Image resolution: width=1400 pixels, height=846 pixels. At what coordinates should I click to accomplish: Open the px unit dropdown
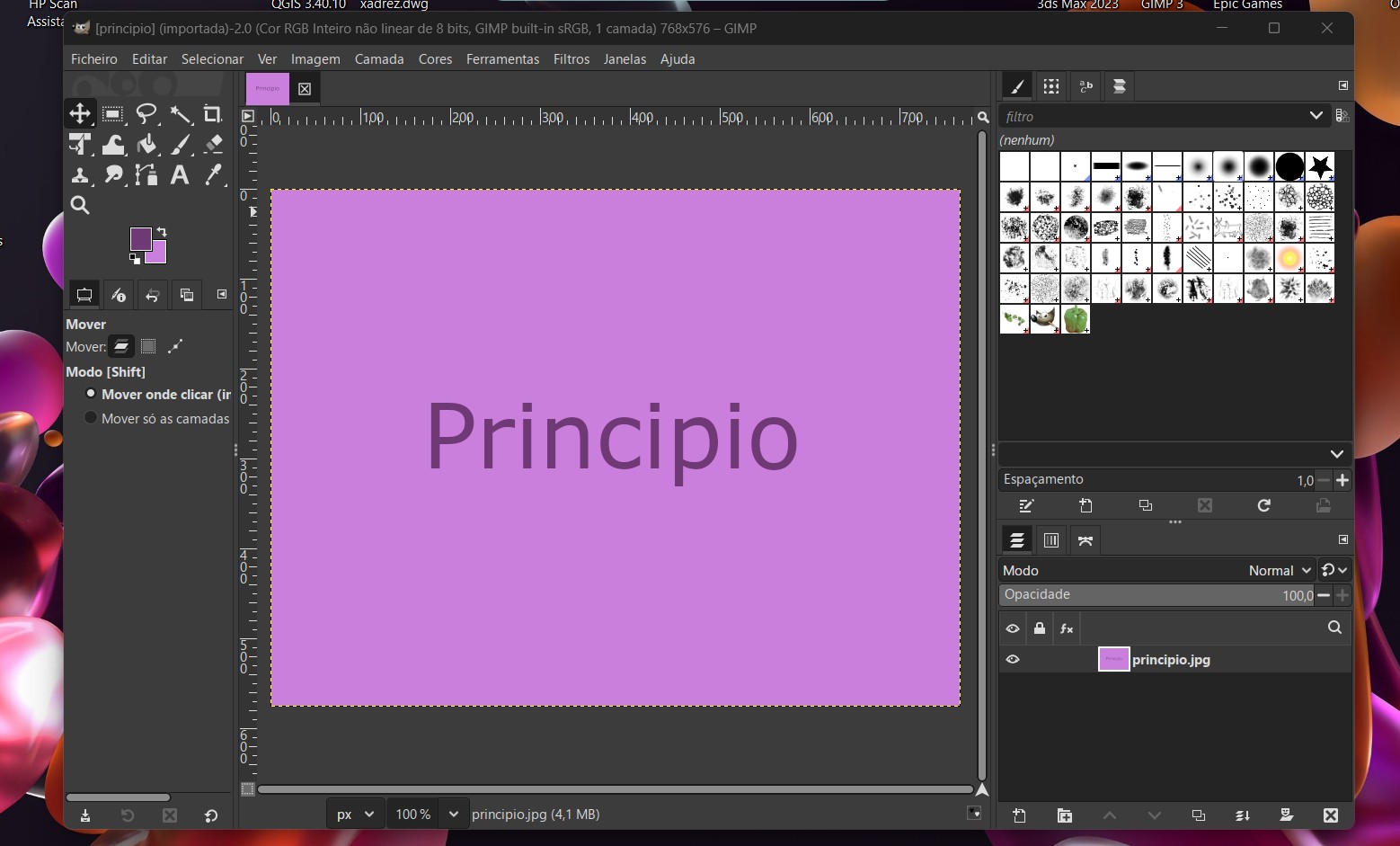pos(356,815)
